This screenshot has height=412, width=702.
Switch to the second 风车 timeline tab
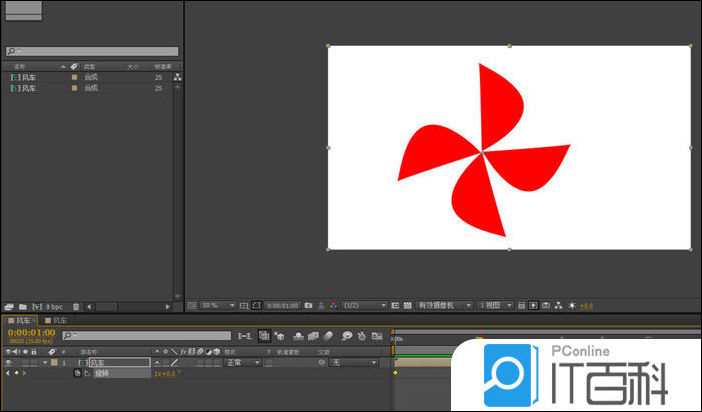coord(60,320)
